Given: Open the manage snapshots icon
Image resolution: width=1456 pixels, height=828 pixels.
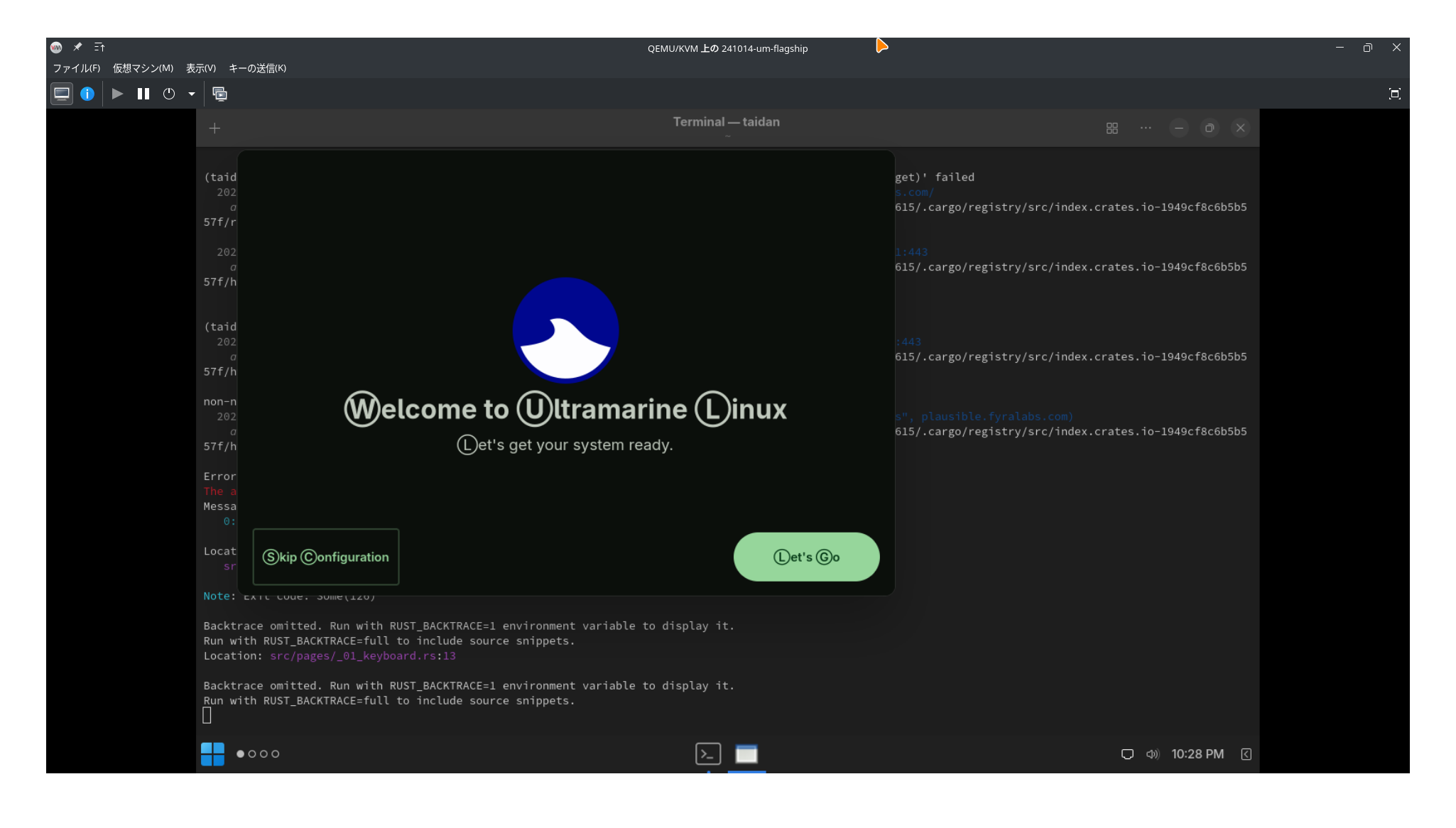Looking at the screenshot, I should coord(220,94).
